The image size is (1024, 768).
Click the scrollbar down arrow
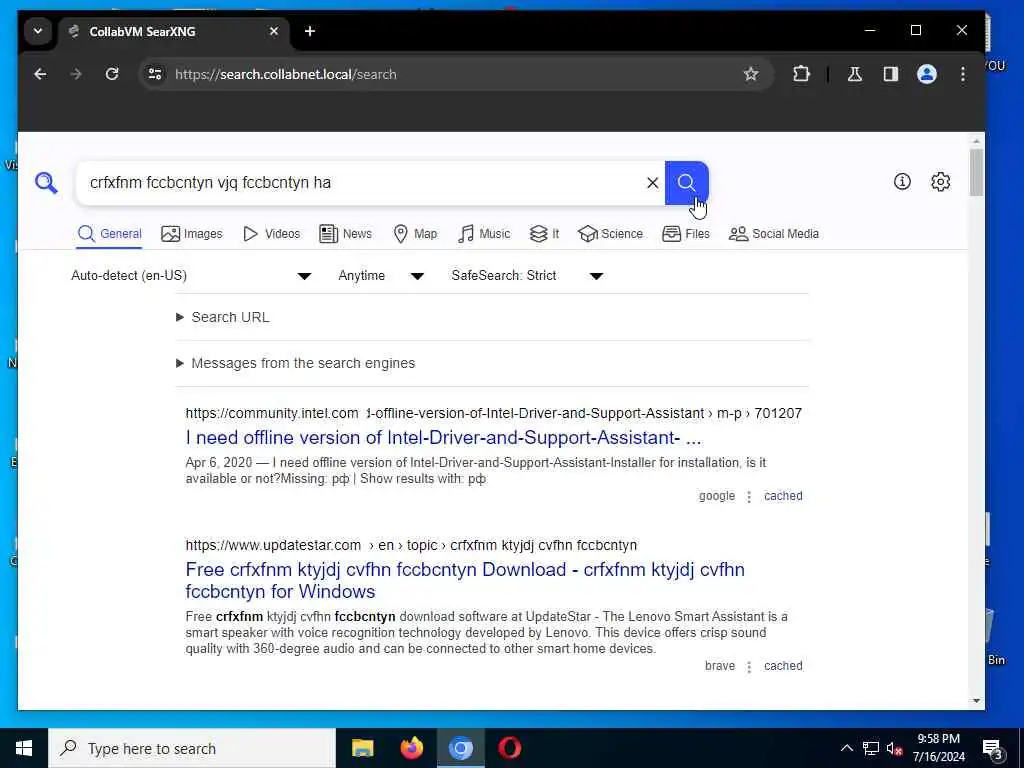tap(976, 701)
